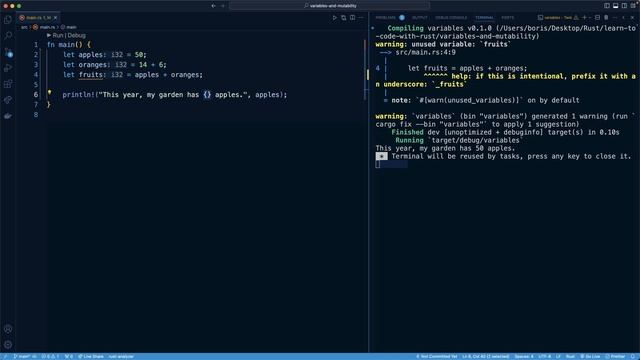Click the src/main.rs:4:9 link in terminal
Image resolution: width=640 pixels, height=360 pixels.
(425, 52)
